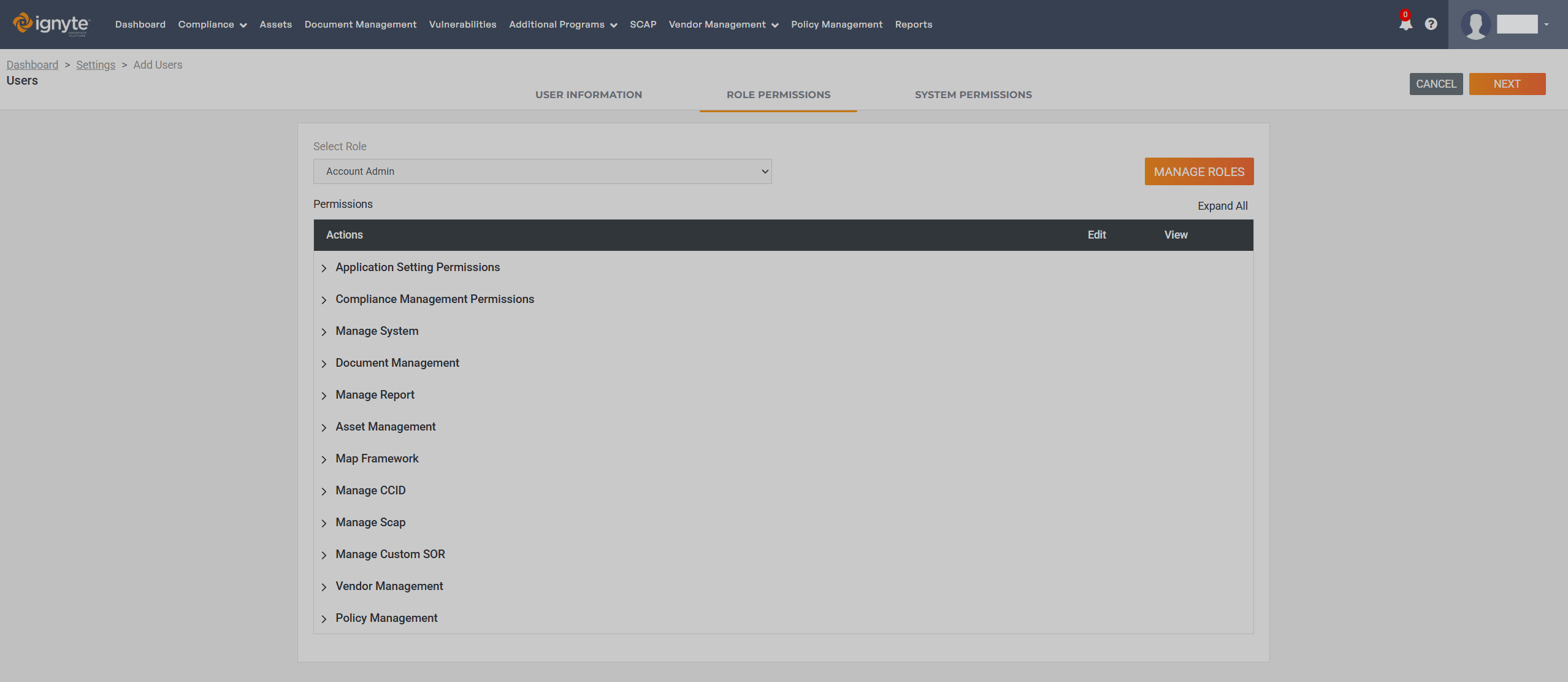Screen dimensions: 1568x682
Task: Expand the Manage Scap chevron
Action: pyautogui.click(x=324, y=523)
